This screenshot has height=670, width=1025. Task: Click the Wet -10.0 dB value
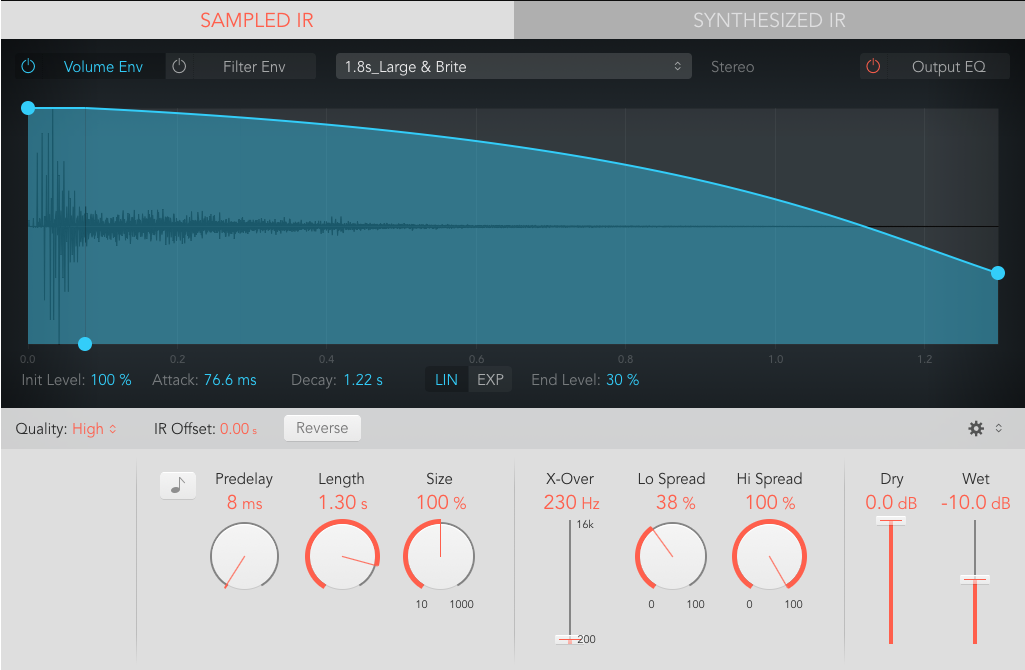coord(975,503)
